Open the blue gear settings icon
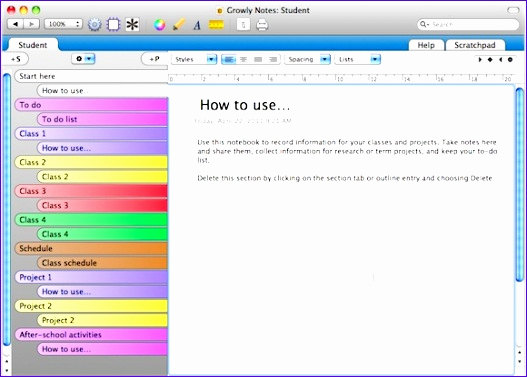 point(94,25)
